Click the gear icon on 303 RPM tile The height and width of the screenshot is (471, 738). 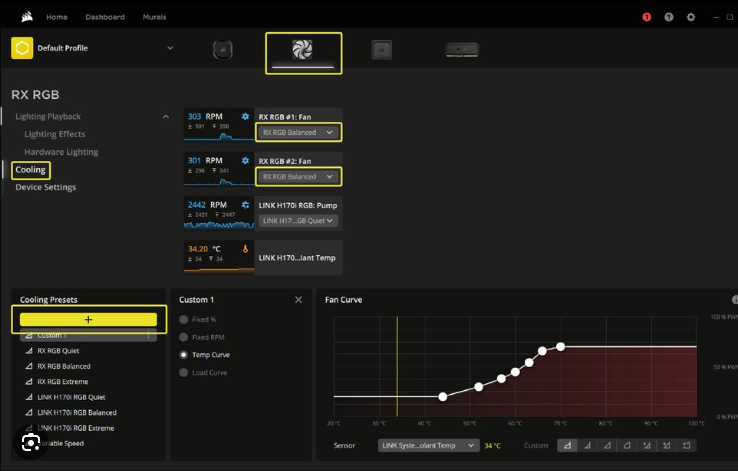click(x=245, y=116)
